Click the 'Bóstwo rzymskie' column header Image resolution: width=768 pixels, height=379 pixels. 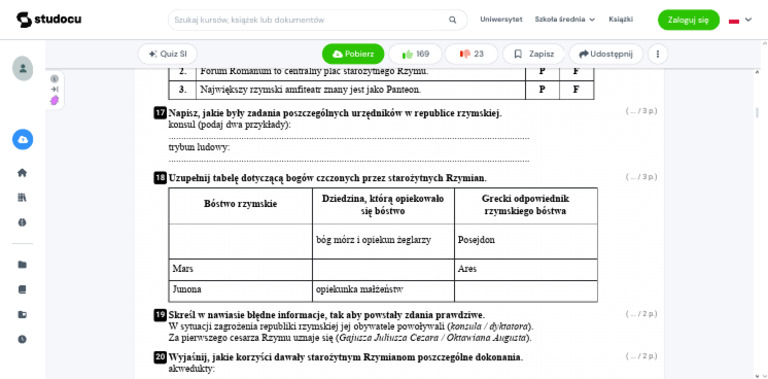240,206
